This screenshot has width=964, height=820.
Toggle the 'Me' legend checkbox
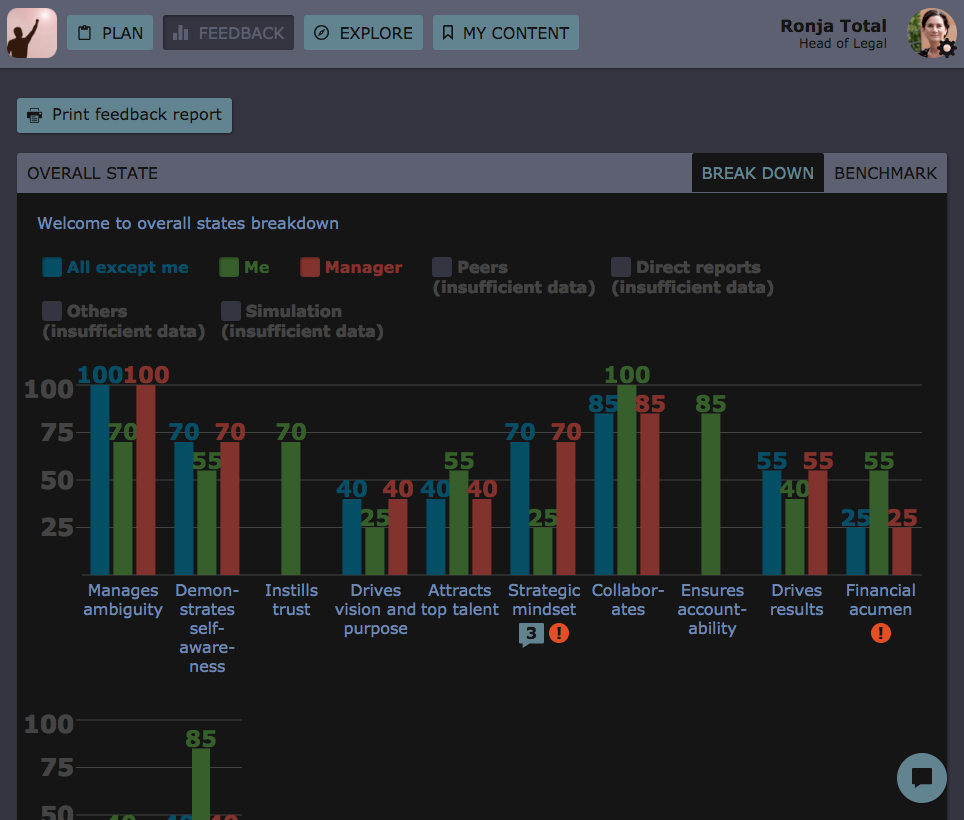[x=229, y=267]
